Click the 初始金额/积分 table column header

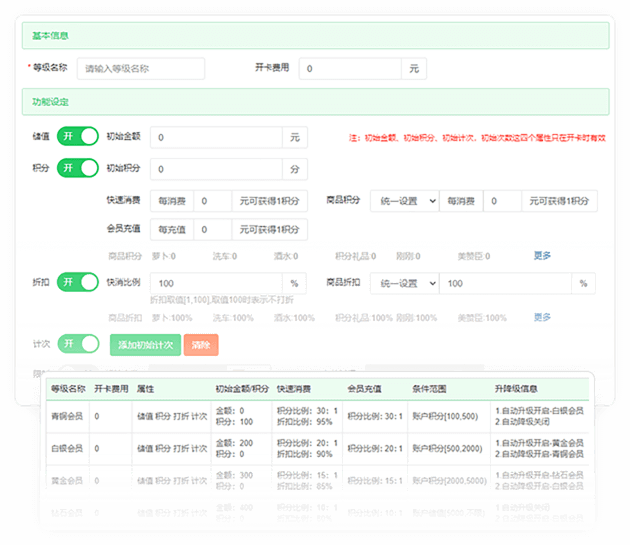pyautogui.click(x=242, y=389)
